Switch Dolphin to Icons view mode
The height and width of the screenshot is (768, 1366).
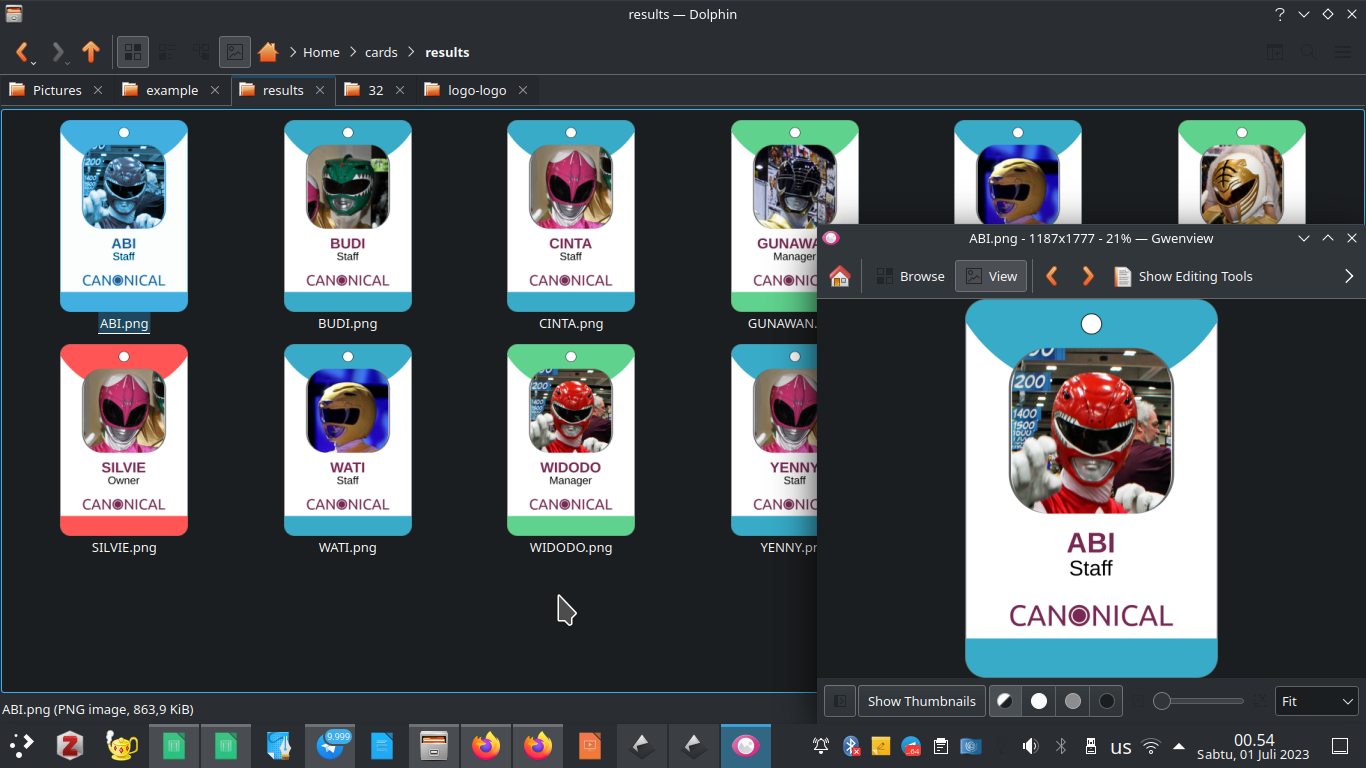(x=133, y=52)
